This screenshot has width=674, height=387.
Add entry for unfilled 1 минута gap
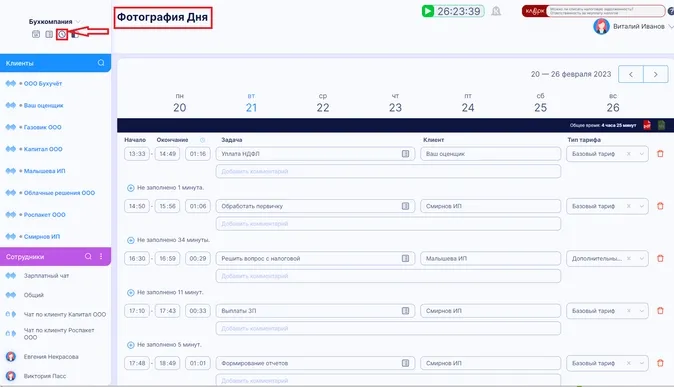tap(131, 188)
